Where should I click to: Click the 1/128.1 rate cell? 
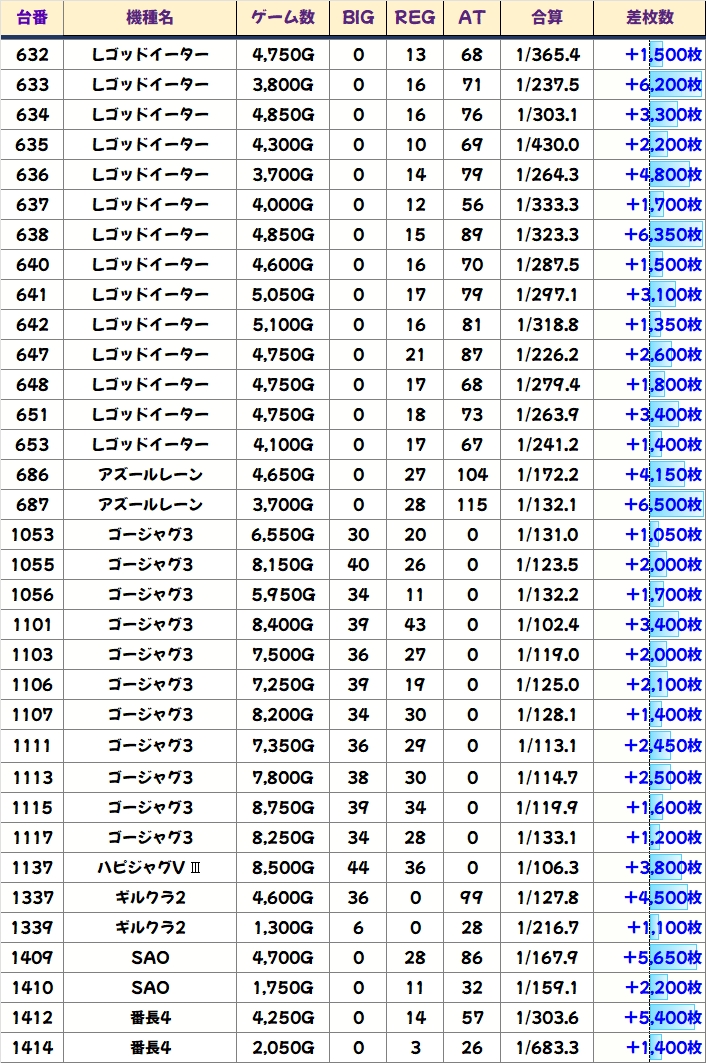click(547, 715)
